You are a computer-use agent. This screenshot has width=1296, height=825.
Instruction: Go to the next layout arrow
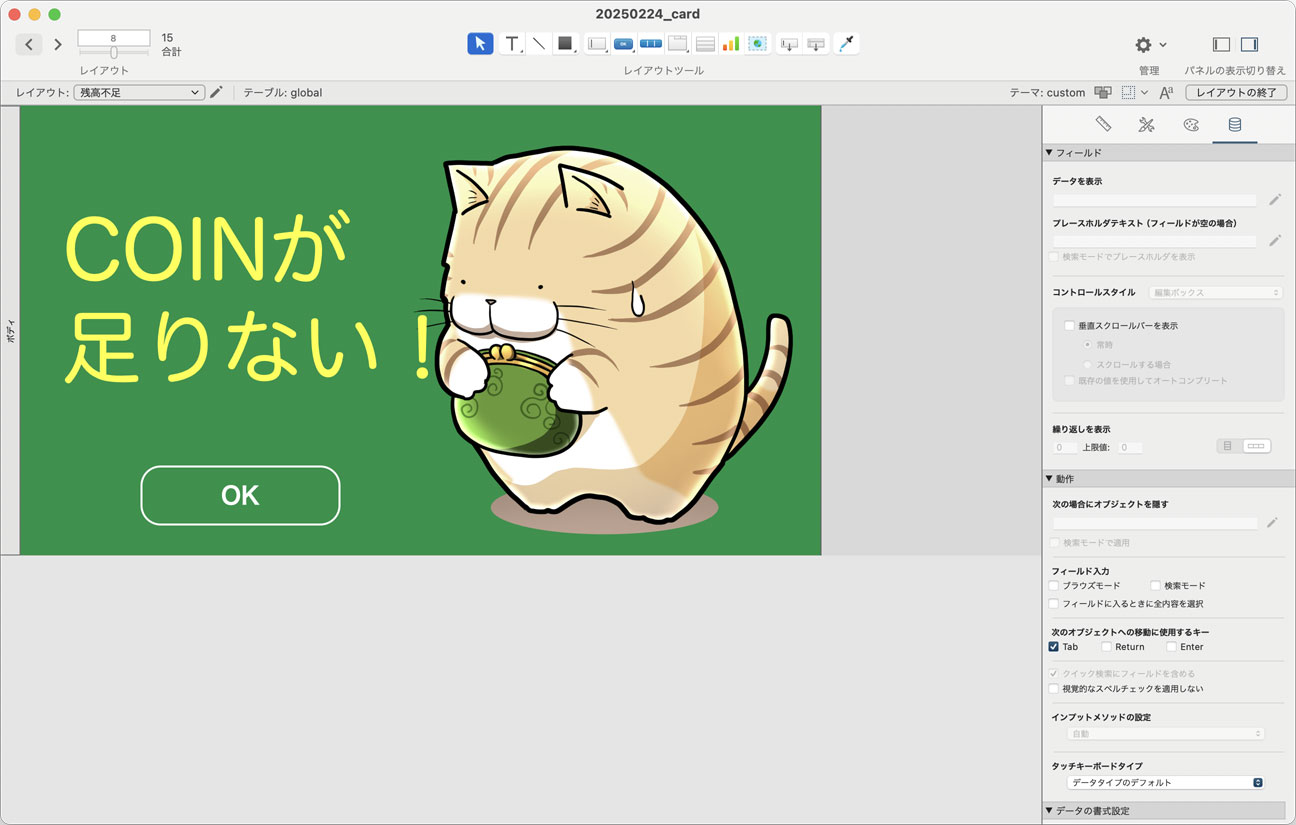coord(58,44)
